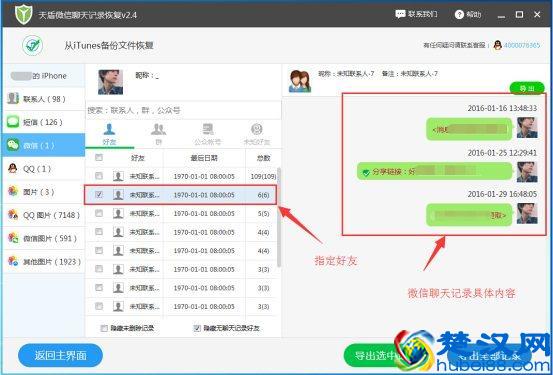Click the green checkmark iTunes recovery icon
The height and width of the screenshot is (375, 553).
(x=32, y=46)
